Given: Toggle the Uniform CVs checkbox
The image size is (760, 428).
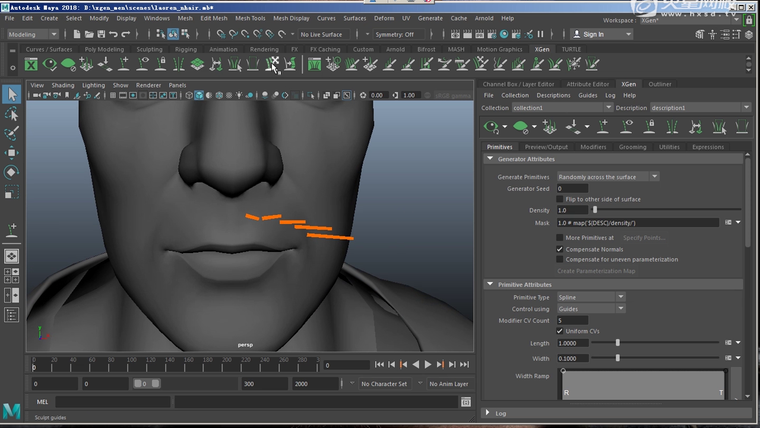Looking at the screenshot, I should click(x=560, y=331).
